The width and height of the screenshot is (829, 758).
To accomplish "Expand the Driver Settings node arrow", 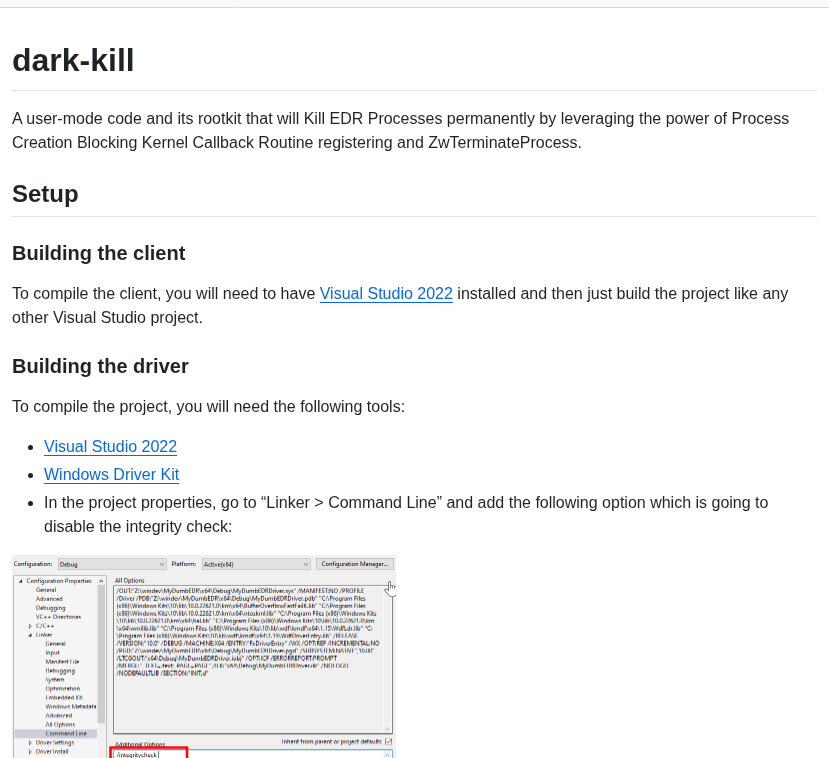I will pos(30,743).
